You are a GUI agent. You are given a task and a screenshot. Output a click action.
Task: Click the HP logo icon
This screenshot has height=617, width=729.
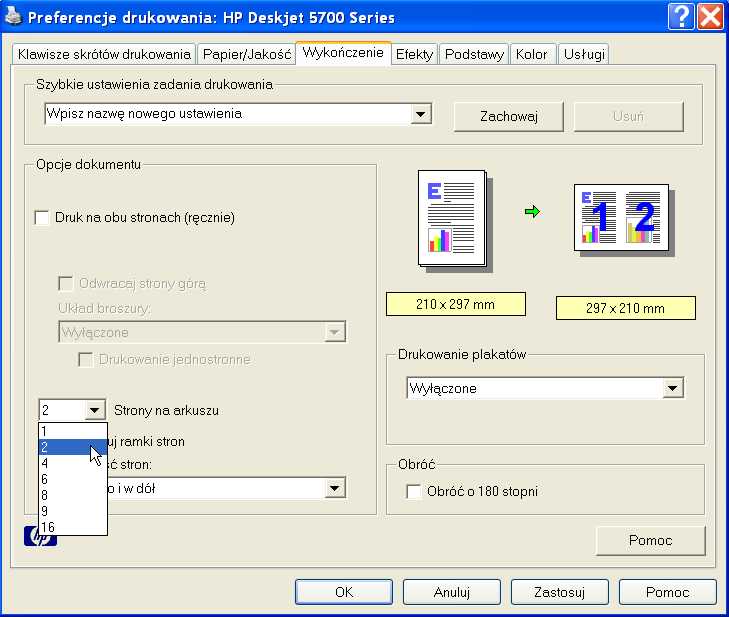[x=40, y=537]
